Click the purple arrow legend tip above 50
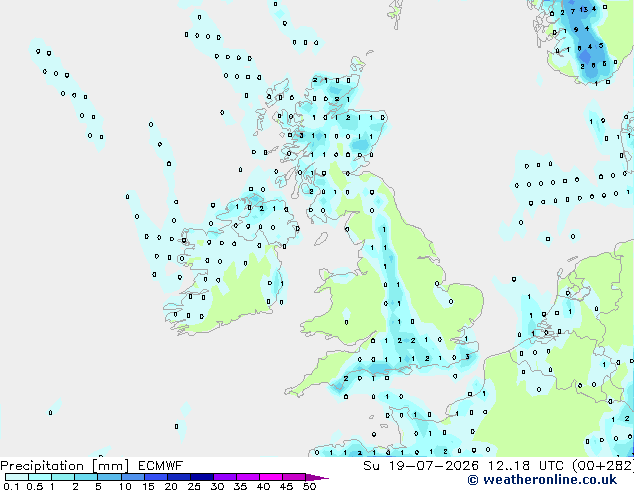634x490 pixels. point(317,477)
